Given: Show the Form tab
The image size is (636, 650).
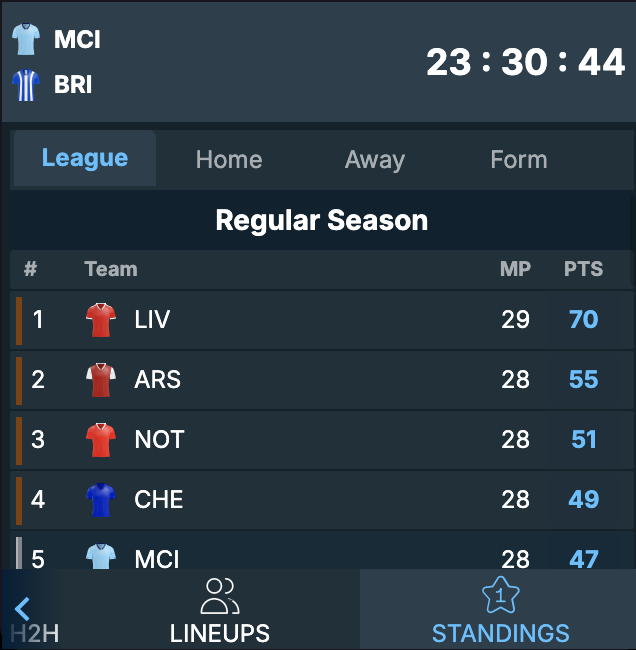Looking at the screenshot, I should coord(519,160).
